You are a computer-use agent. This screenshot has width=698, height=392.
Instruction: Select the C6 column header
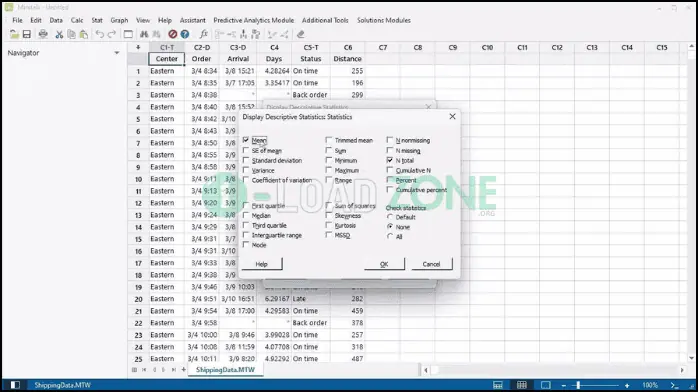(x=348, y=47)
